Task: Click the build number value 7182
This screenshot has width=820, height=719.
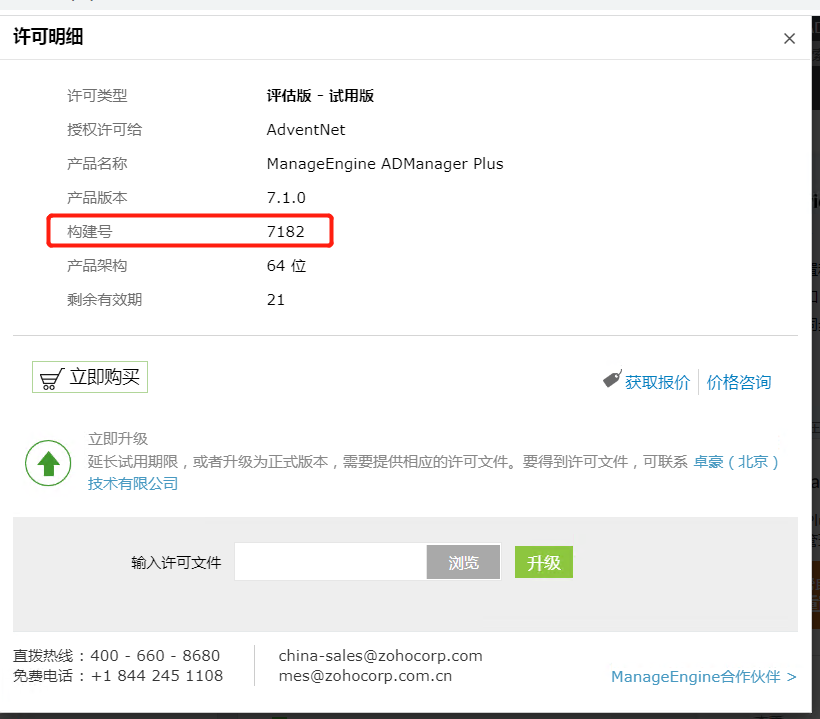Action: [x=285, y=232]
